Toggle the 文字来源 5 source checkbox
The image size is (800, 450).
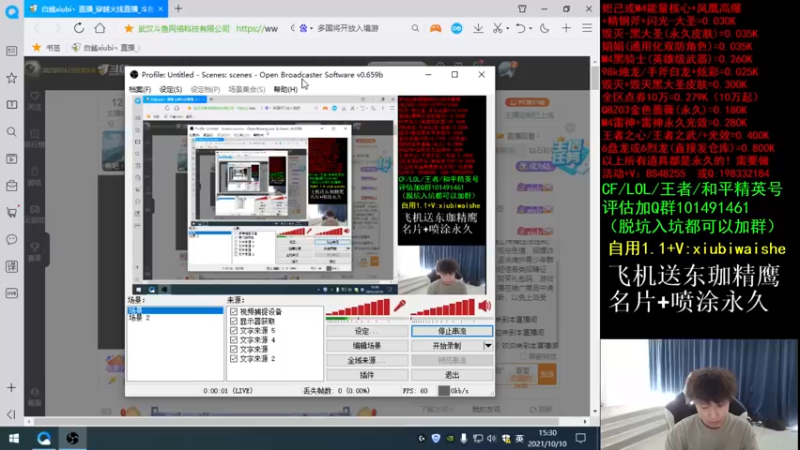coord(234,331)
